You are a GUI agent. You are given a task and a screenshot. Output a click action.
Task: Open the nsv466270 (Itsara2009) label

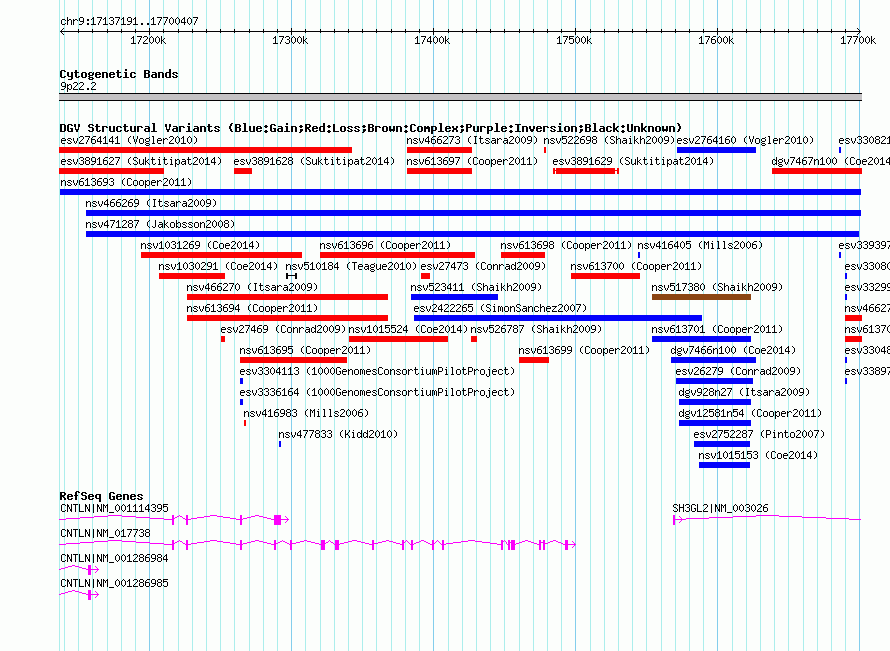253,287
